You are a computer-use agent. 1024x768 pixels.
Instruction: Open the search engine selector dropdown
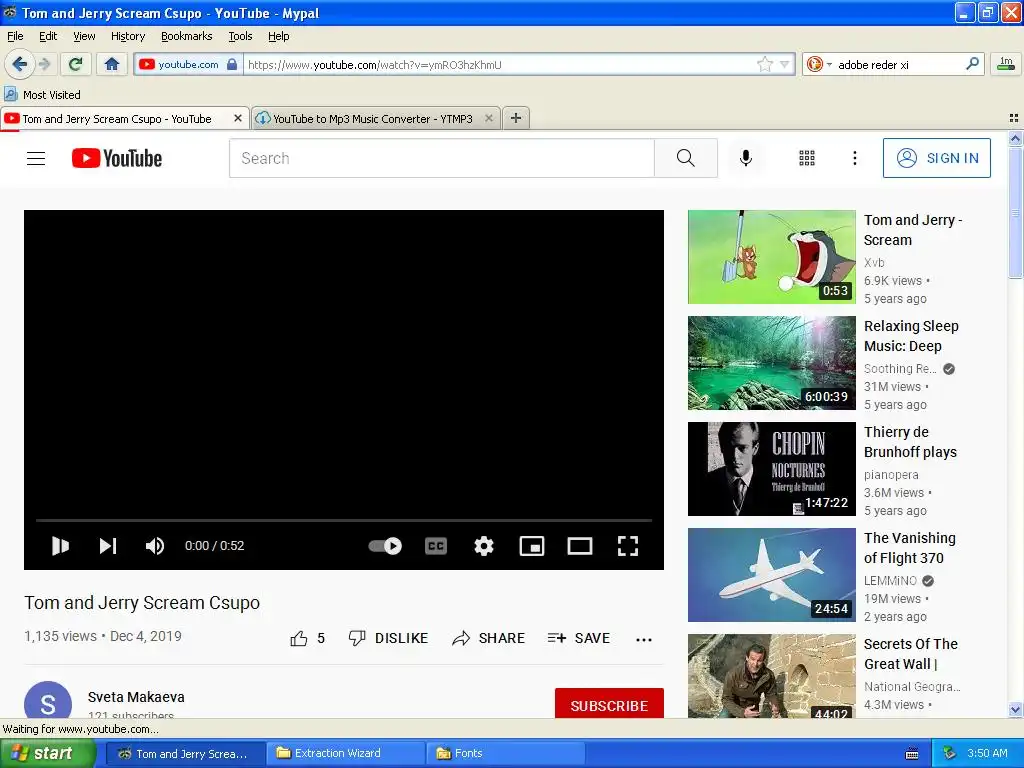(x=819, y=64)
